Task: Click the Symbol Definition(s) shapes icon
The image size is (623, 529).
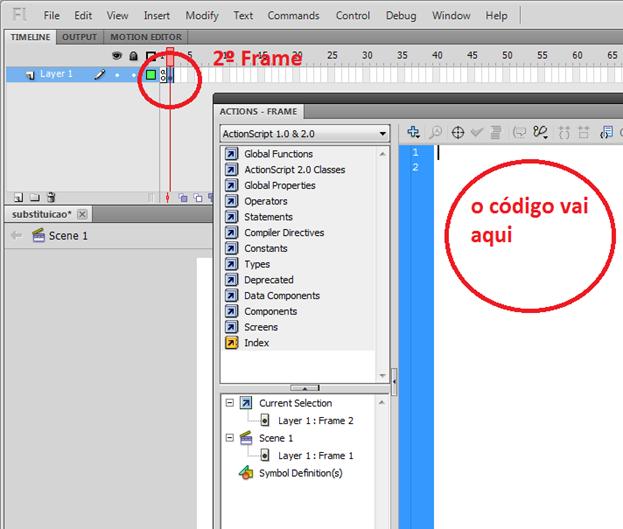Action: point(246,473)
